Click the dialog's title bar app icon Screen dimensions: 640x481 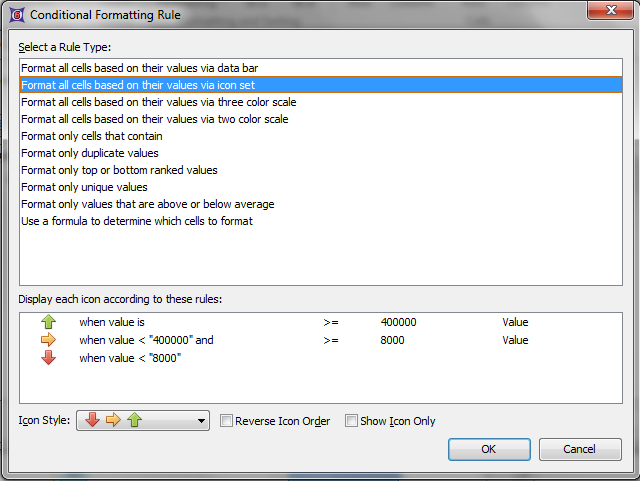(x=14, y=15)
